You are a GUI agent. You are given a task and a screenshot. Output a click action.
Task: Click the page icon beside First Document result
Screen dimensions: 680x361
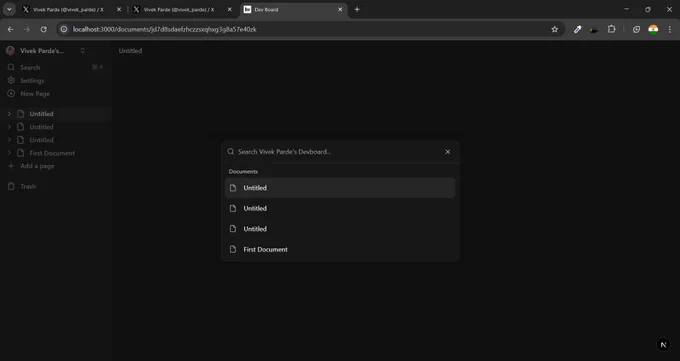point(233,249)
